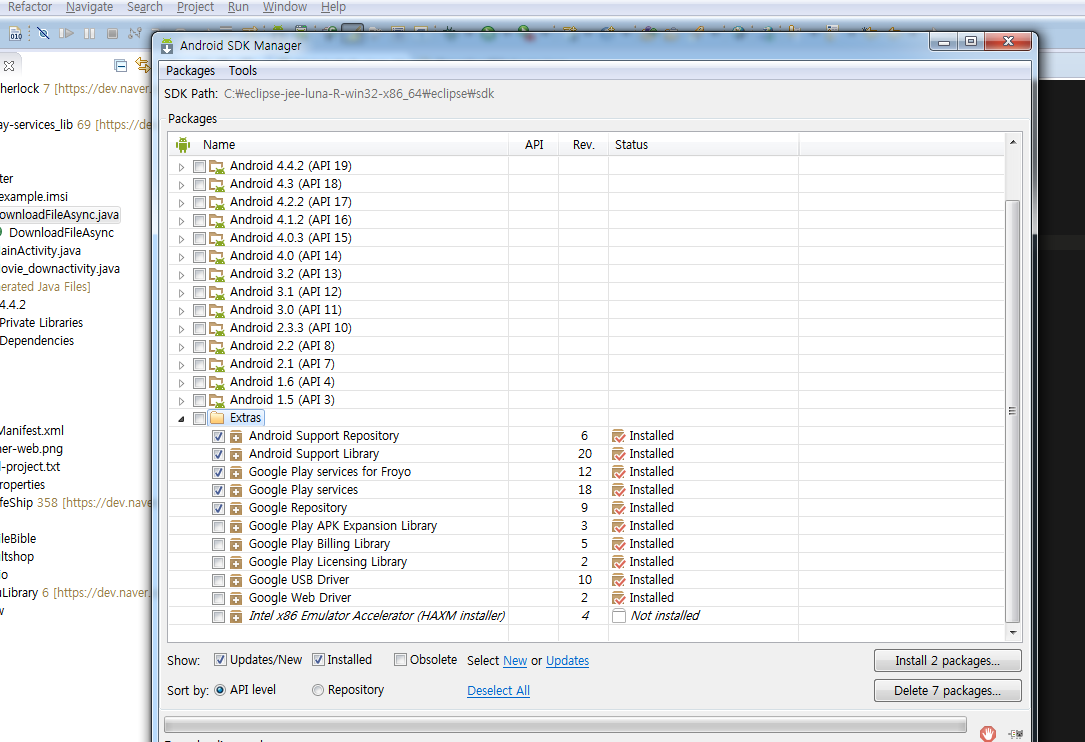Select DownloadFileAsync class in Eclipse explorer
Viewport: 1085px width, 742px height.
(62, 233)
